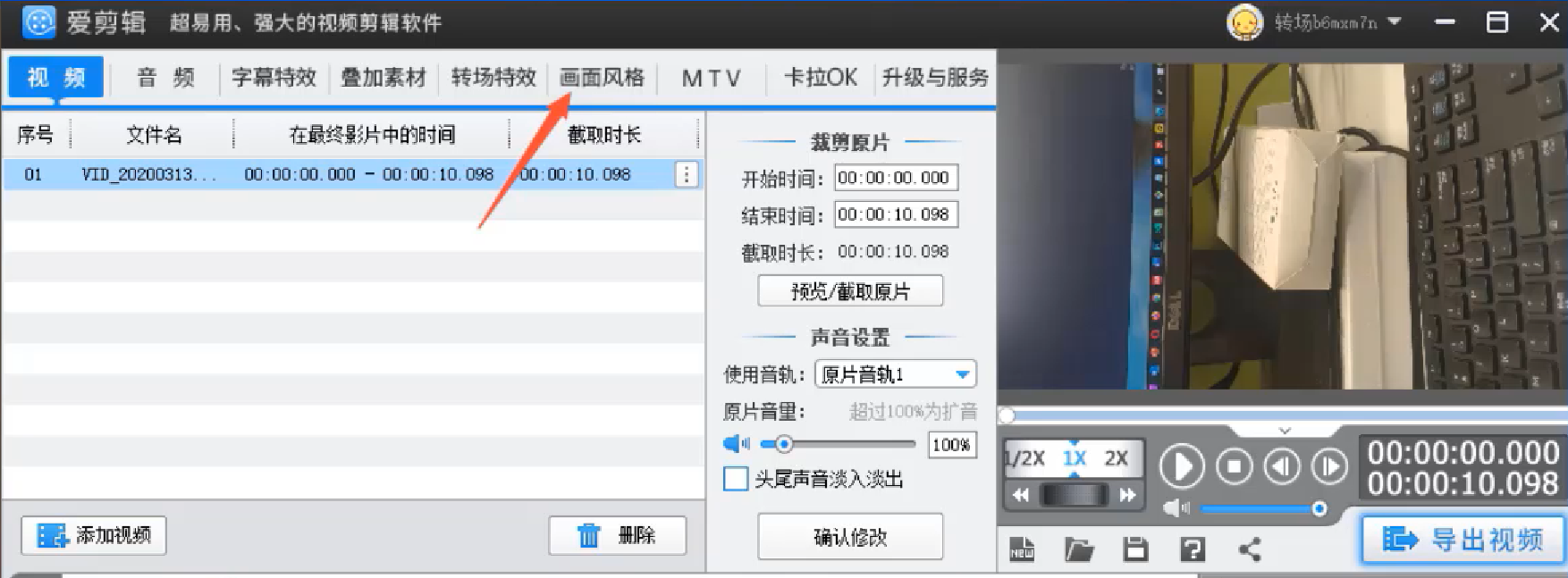Select 2X playback speed
Viewport: 1568px width, 578px height.
pyautogui.click(x=1116, y=458)
